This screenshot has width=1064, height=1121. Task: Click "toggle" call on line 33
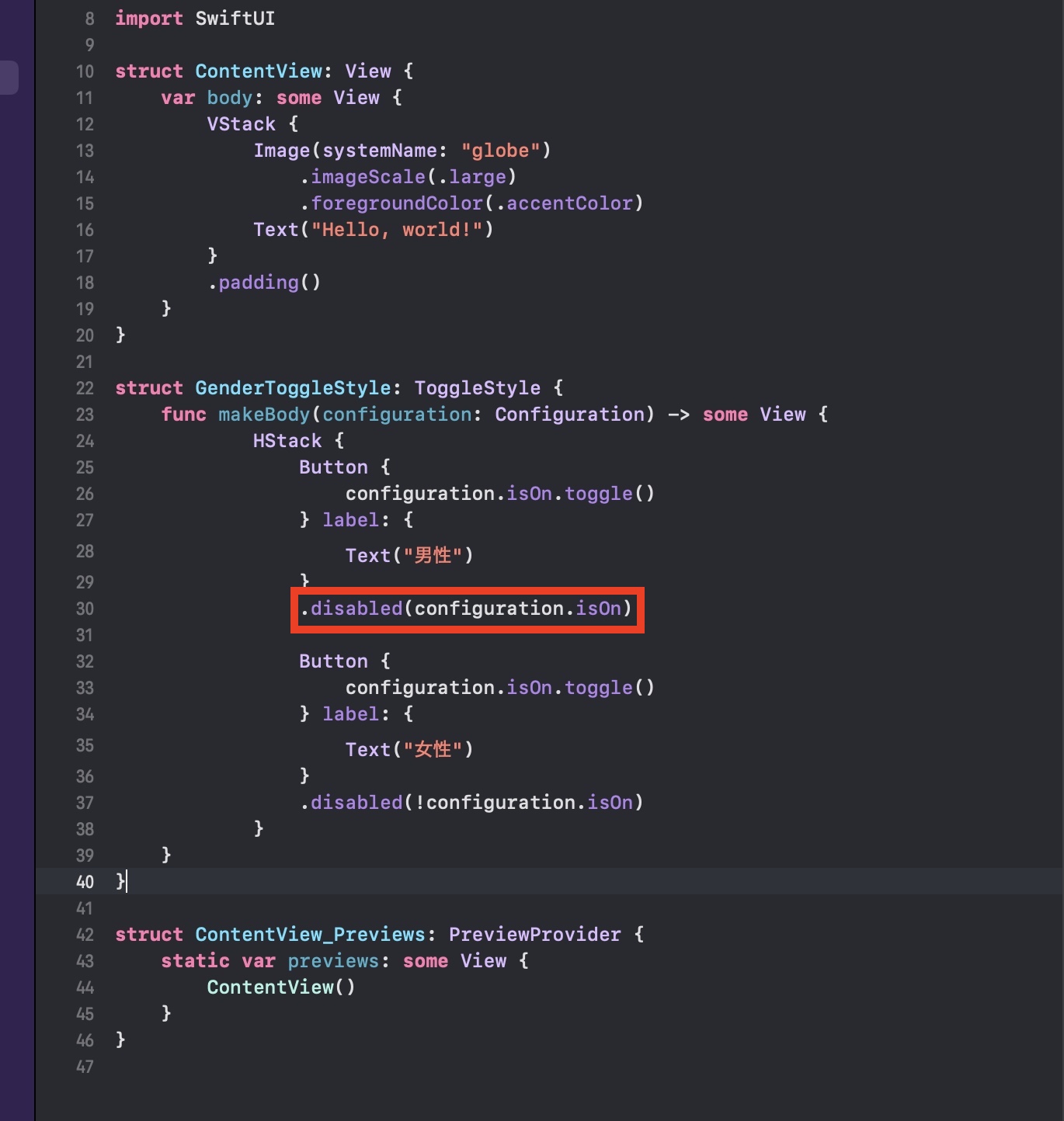coord(599,688)
